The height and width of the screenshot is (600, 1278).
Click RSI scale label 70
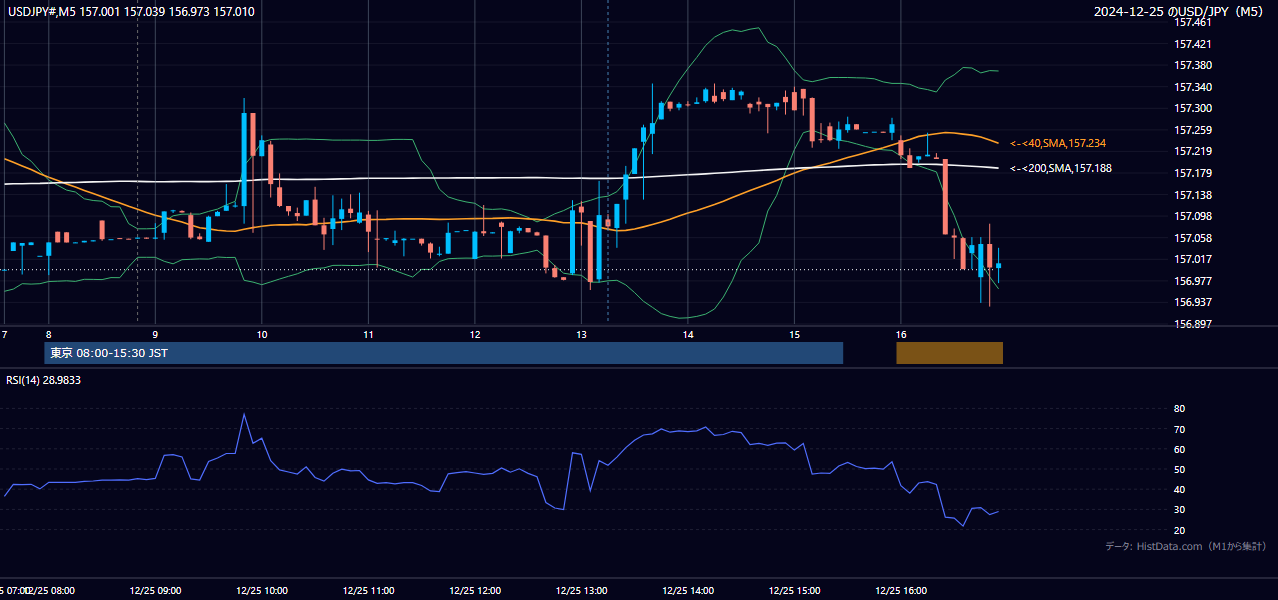click(1180, 429)
